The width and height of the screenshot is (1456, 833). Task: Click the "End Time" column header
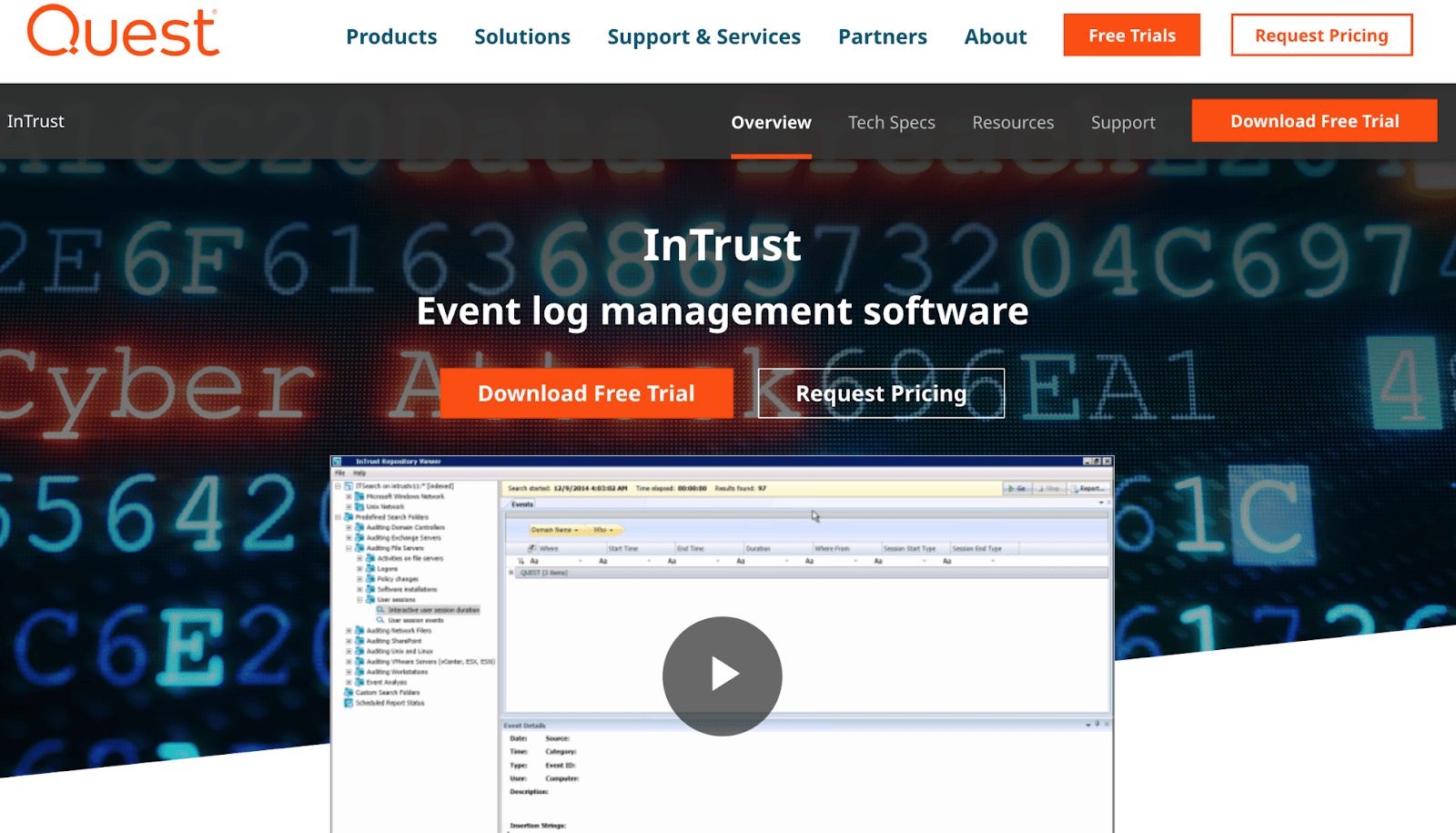coord(709,548)
